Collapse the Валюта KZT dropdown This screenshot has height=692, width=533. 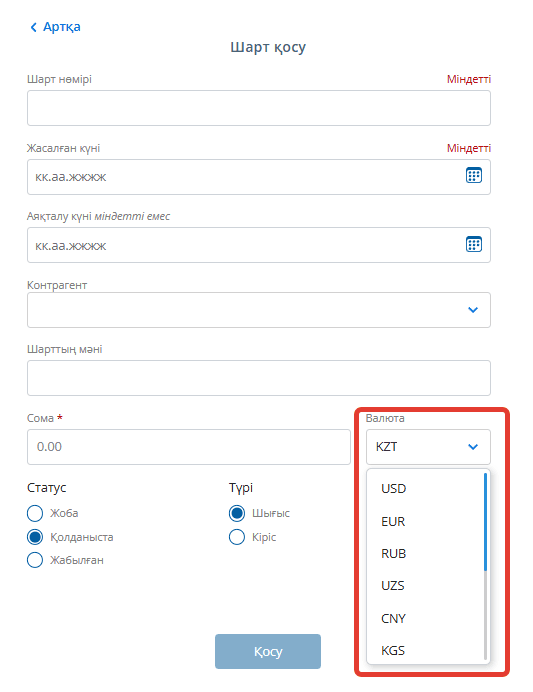(x=428, y=447)
